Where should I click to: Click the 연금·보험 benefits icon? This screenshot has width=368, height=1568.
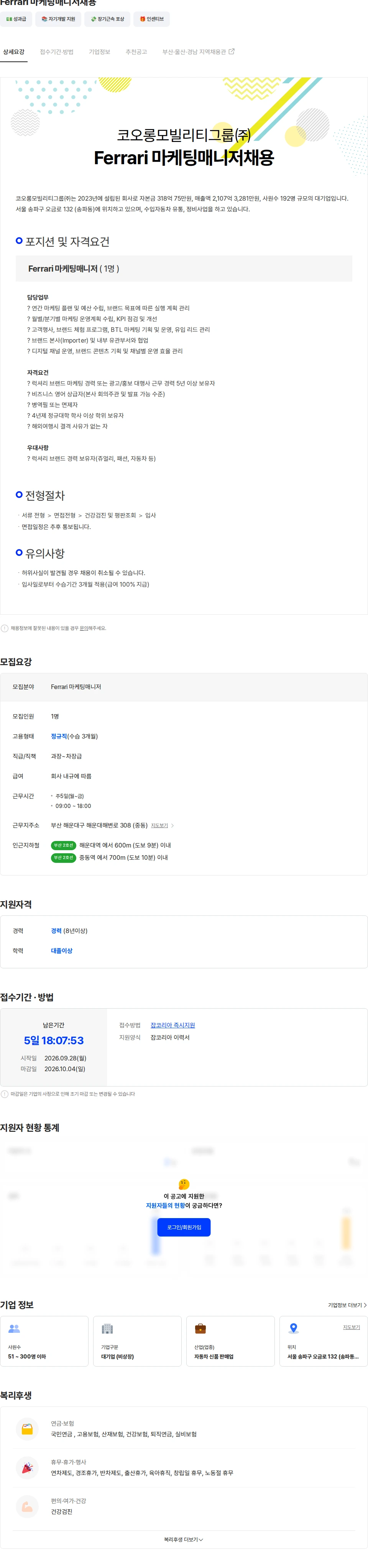[27, 1429]
